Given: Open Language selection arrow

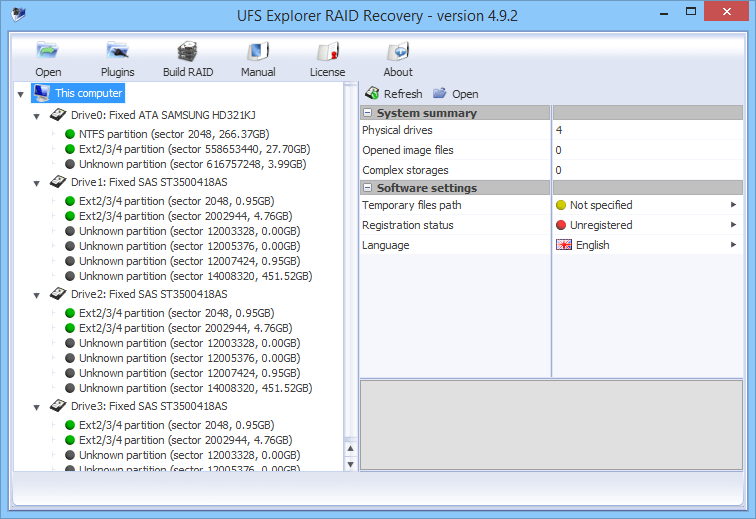Looking at the screenshot, I should [x=733, y=245].
